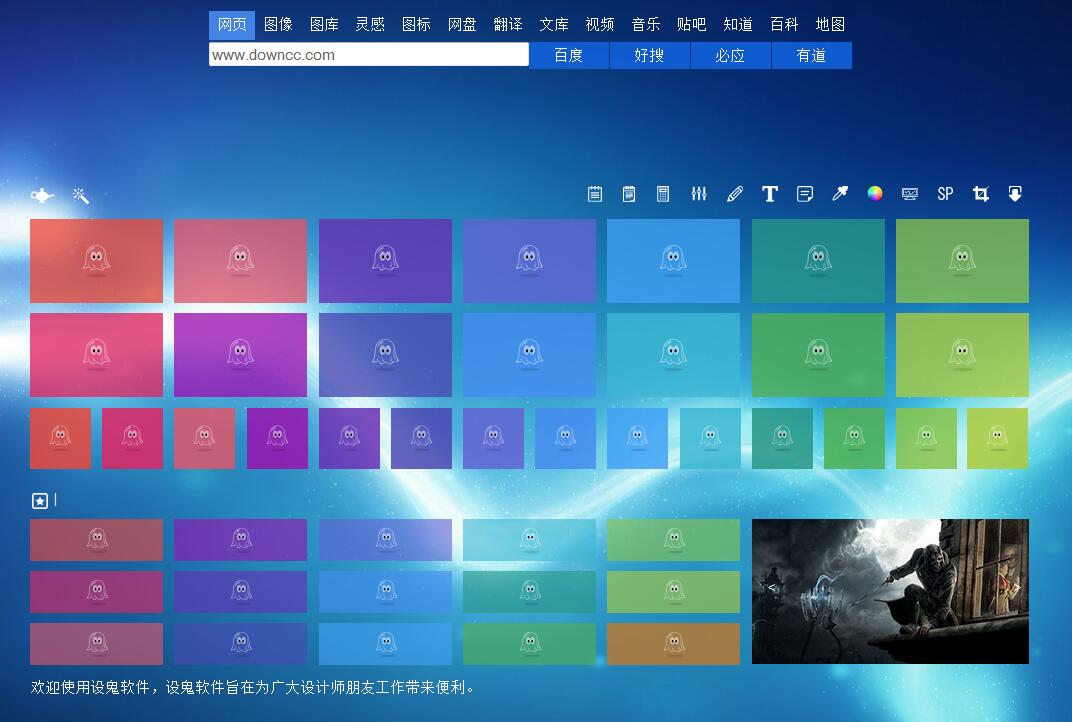
Task: Open the equalizer sliders icon
Action: tap(699, 194)
